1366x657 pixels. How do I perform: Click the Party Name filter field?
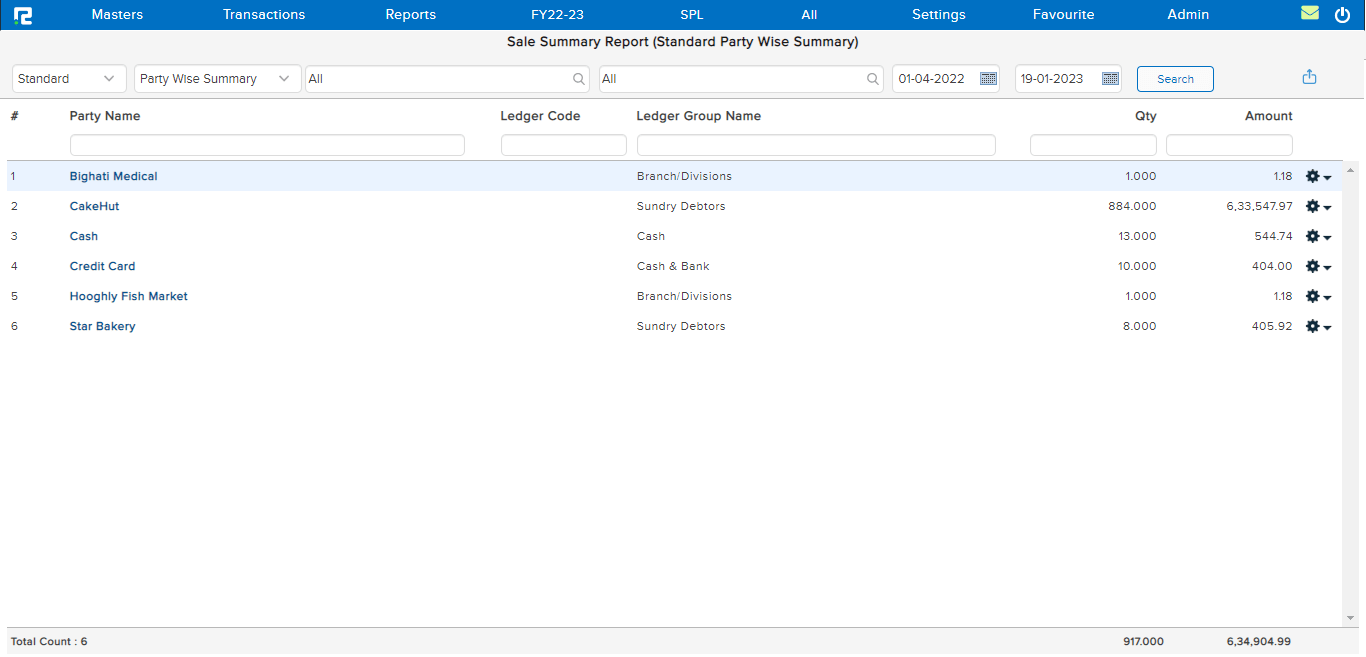point(267,145)
